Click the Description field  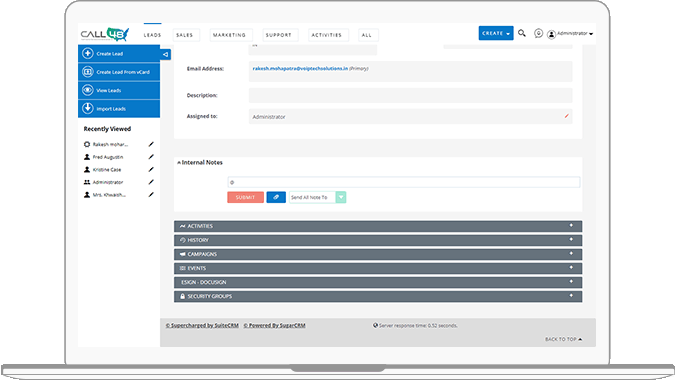click(x=410, y=95)
